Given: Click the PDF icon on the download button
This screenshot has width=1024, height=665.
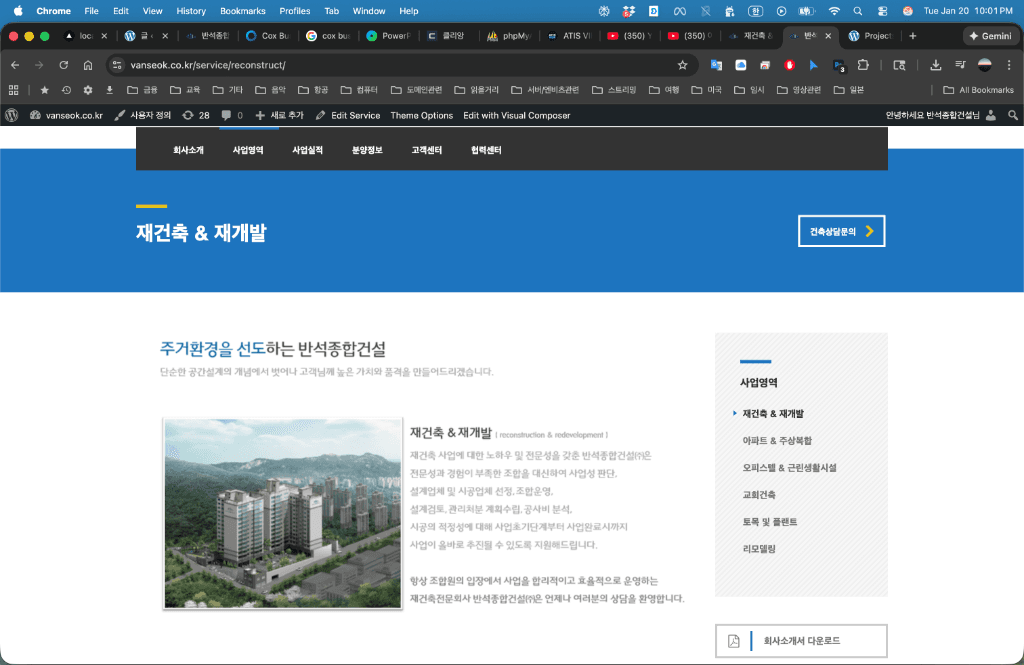Looking at the screenshot, I should [734, 640].
